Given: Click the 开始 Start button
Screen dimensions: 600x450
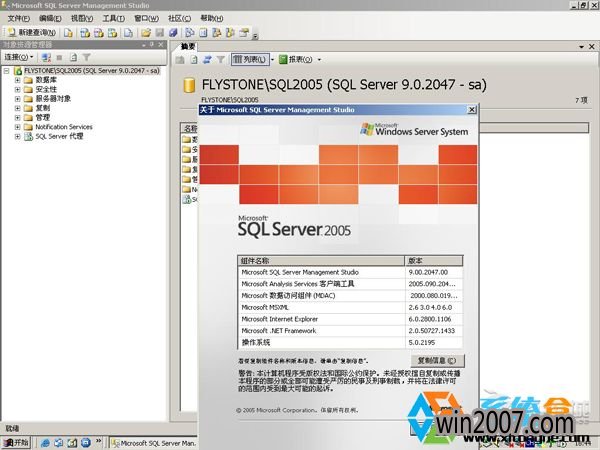Looking at the screenshot, I should click(x=16, y=443).
